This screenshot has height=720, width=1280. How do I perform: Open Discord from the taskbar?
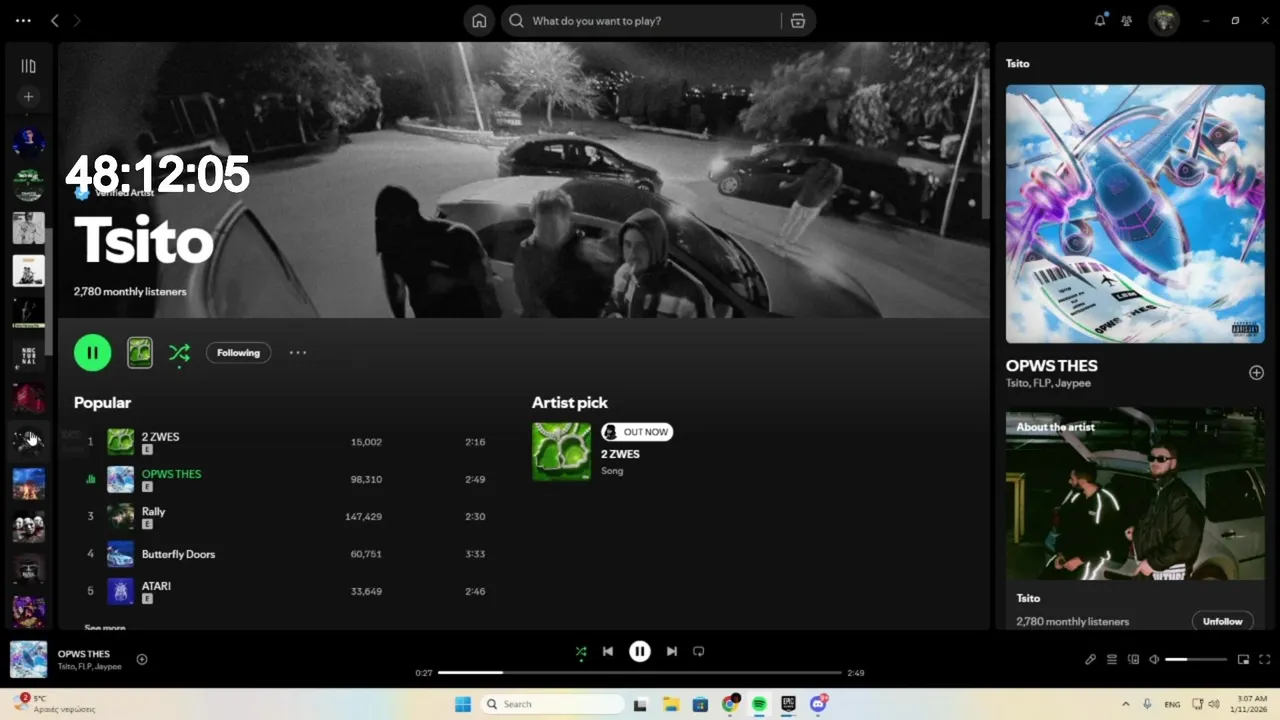819,704
